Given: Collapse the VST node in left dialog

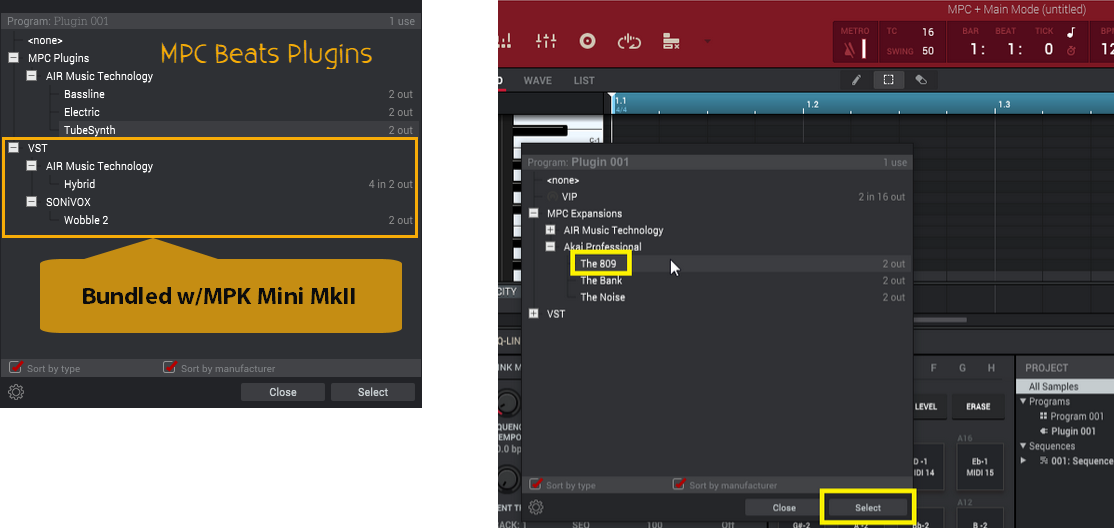Looking at the screenshot, I should click(x=13, y=148).
